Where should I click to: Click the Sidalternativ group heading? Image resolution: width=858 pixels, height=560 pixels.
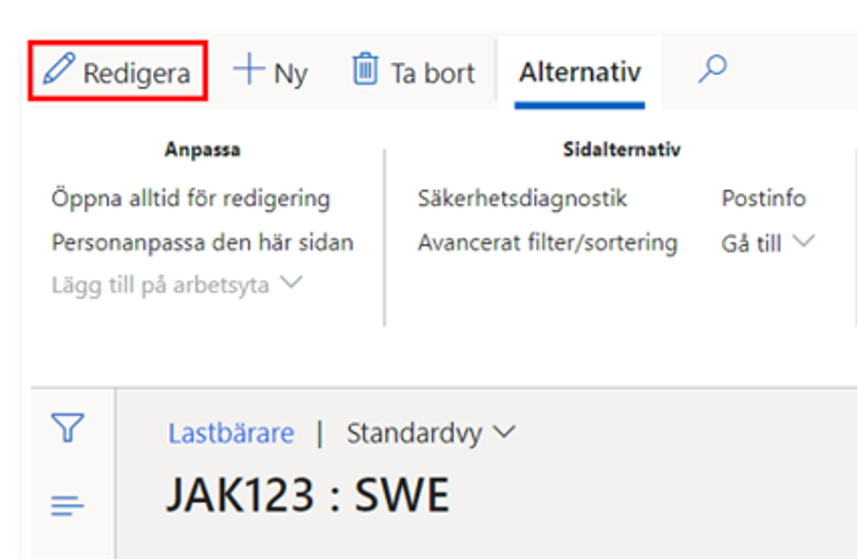click(x=622, y=149)
